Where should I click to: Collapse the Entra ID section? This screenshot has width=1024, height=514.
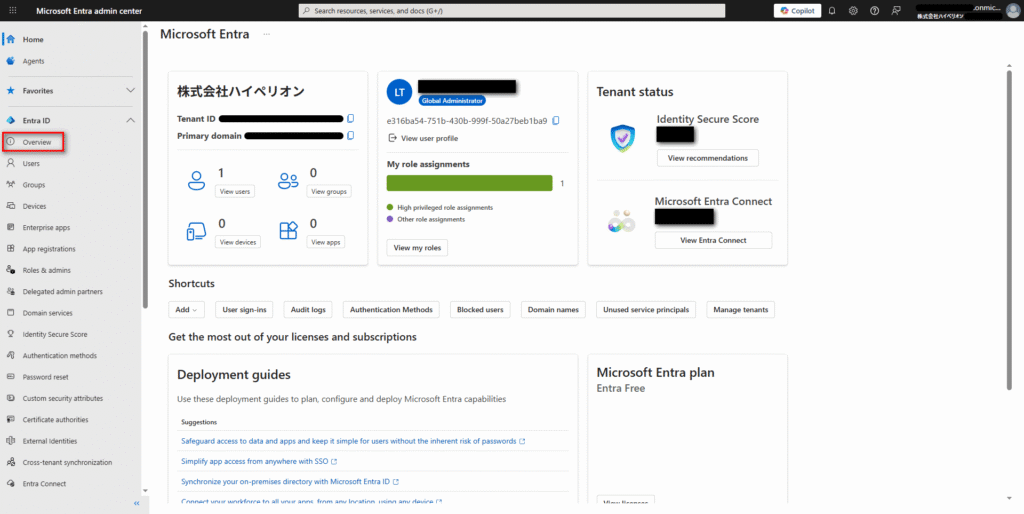coord(130,121)
